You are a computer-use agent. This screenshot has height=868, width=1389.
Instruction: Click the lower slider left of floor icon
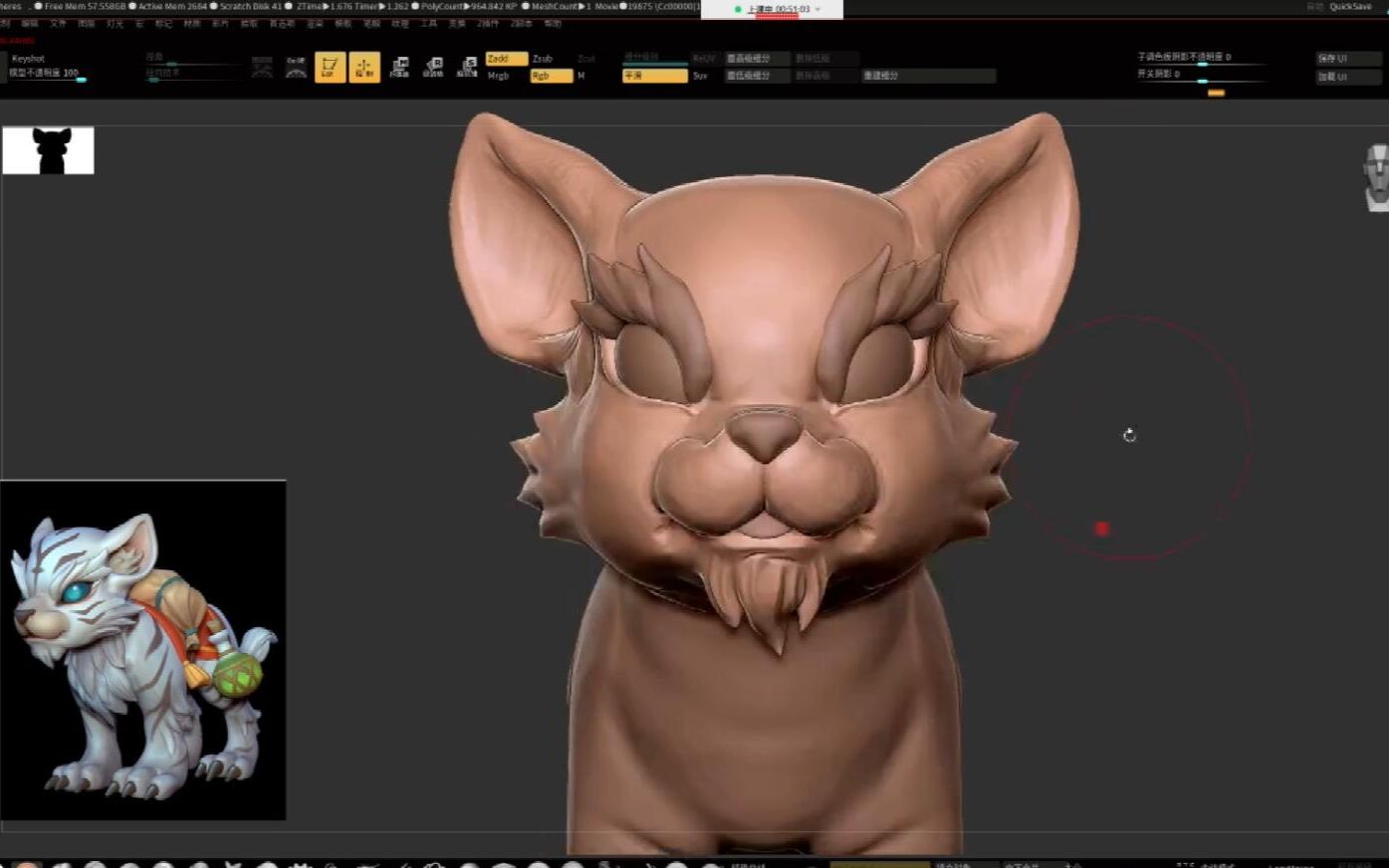193,76
